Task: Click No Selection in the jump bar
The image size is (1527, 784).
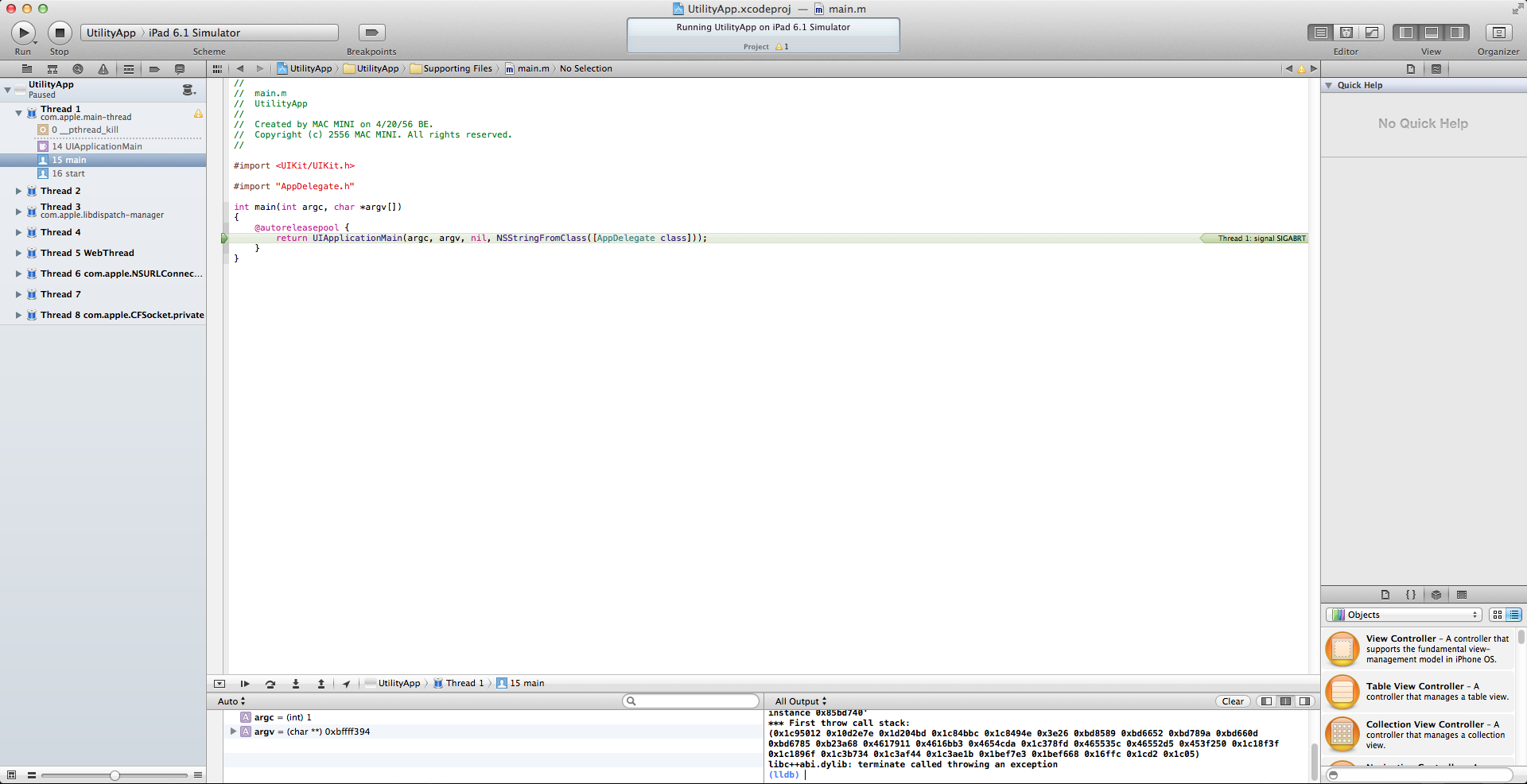Action: (x=586, y=69)
